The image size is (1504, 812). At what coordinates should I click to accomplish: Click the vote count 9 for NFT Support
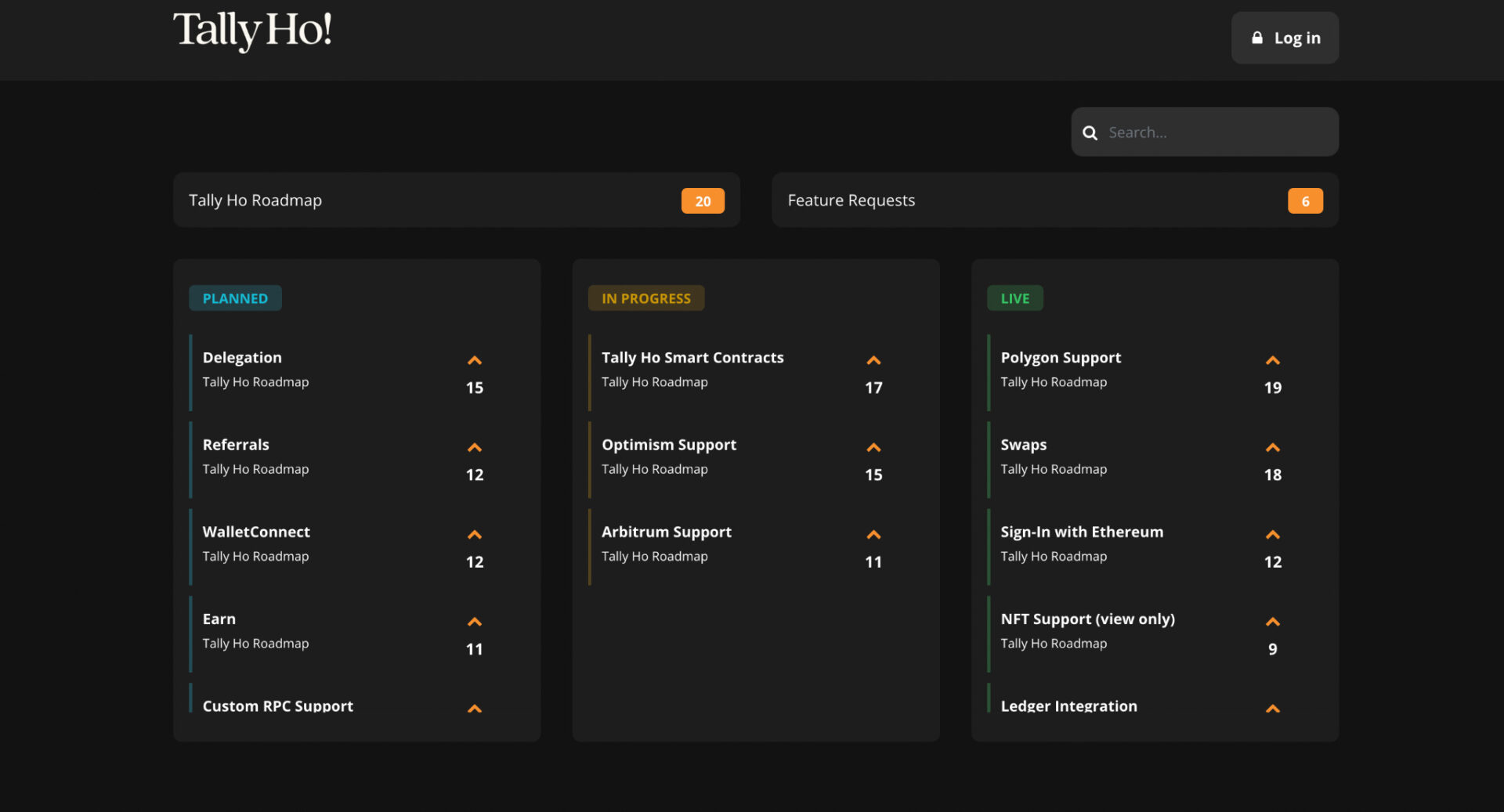tap(1273, 649)
